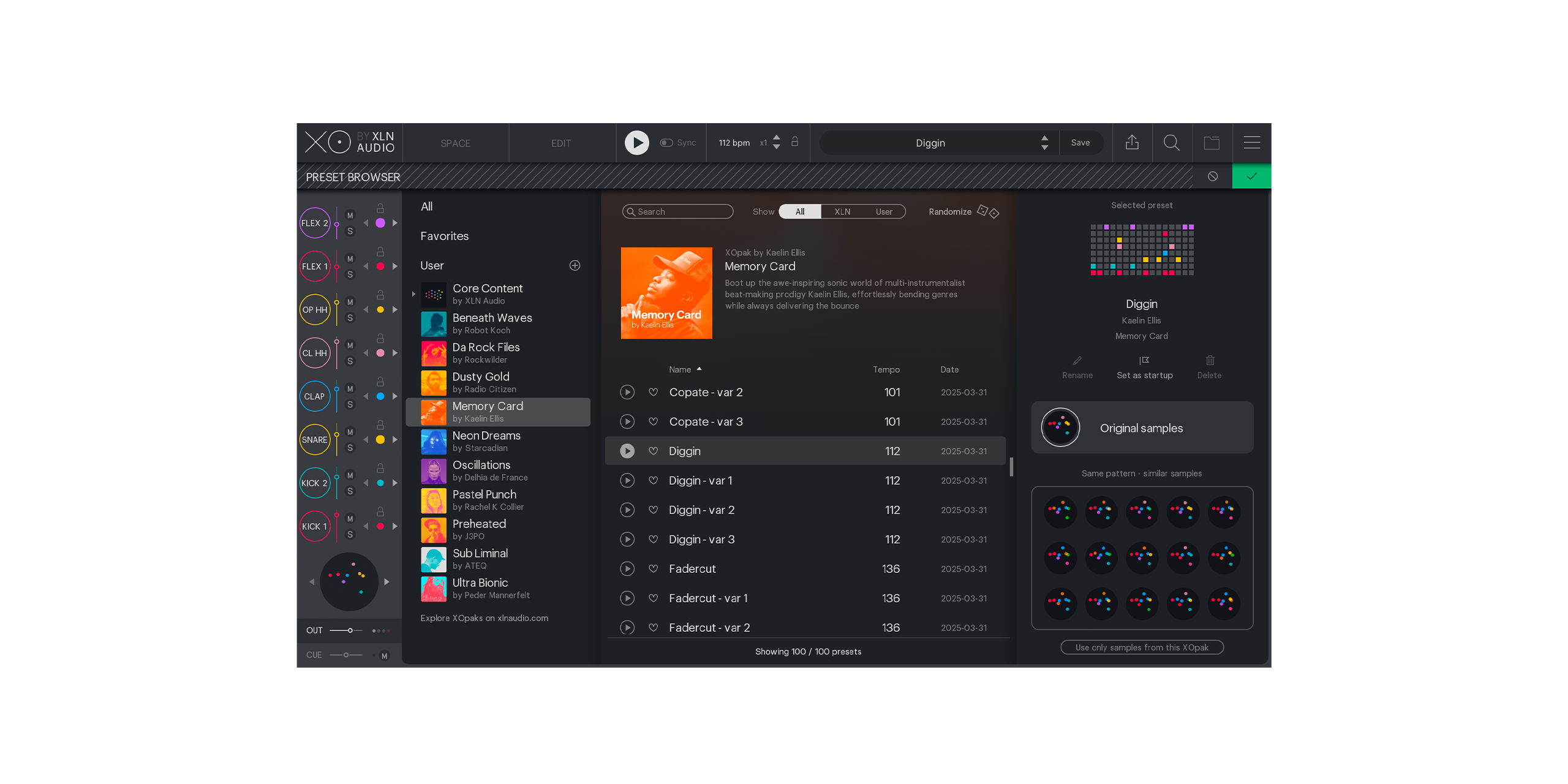Sort list by Tempo column

[x=886, y=369]
